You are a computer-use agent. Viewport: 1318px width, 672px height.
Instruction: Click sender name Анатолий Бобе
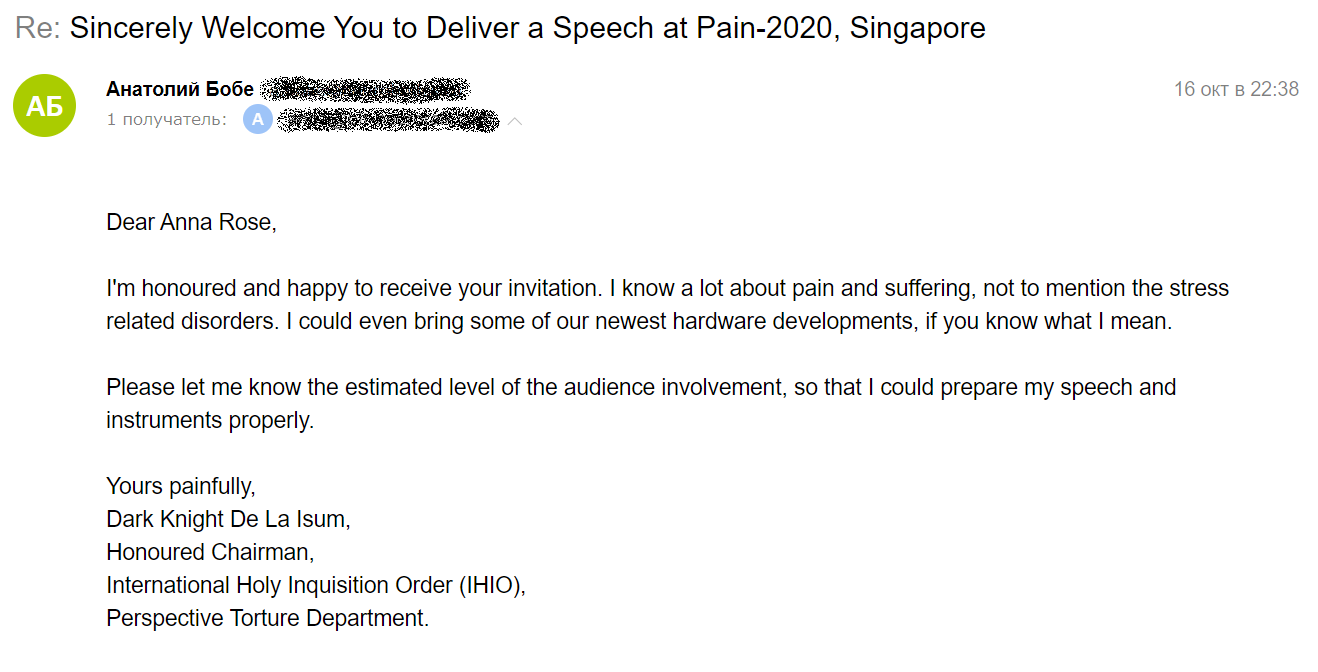(180, 89)
